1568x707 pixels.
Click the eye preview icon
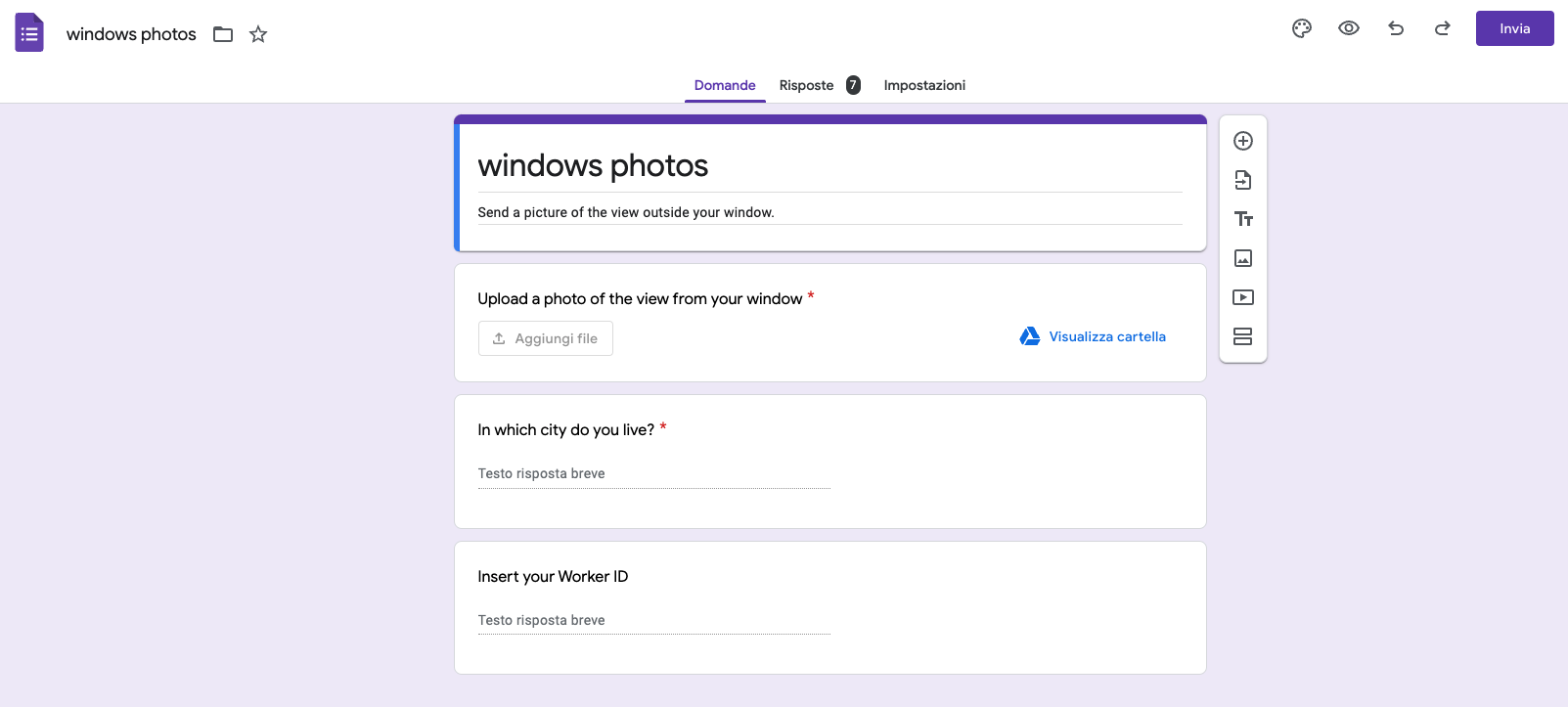(x=1348, y=28)
